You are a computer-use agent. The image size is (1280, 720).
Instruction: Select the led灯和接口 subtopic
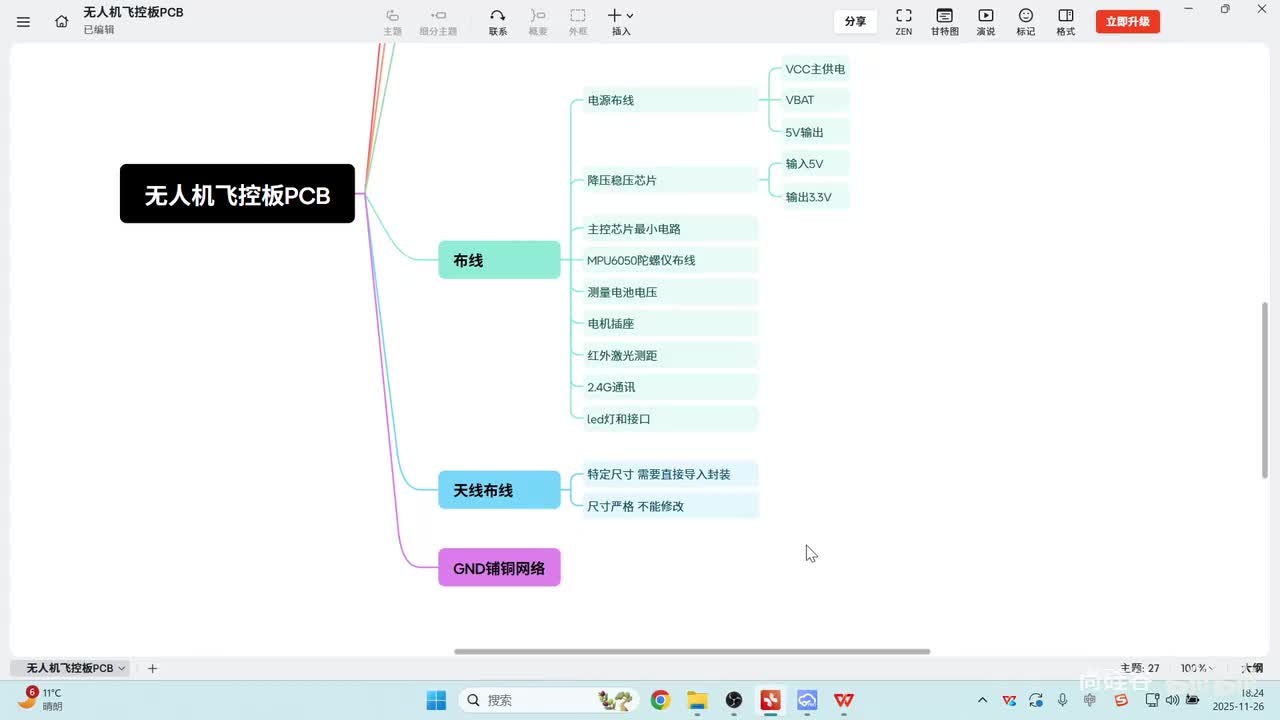tap(670, 419)
